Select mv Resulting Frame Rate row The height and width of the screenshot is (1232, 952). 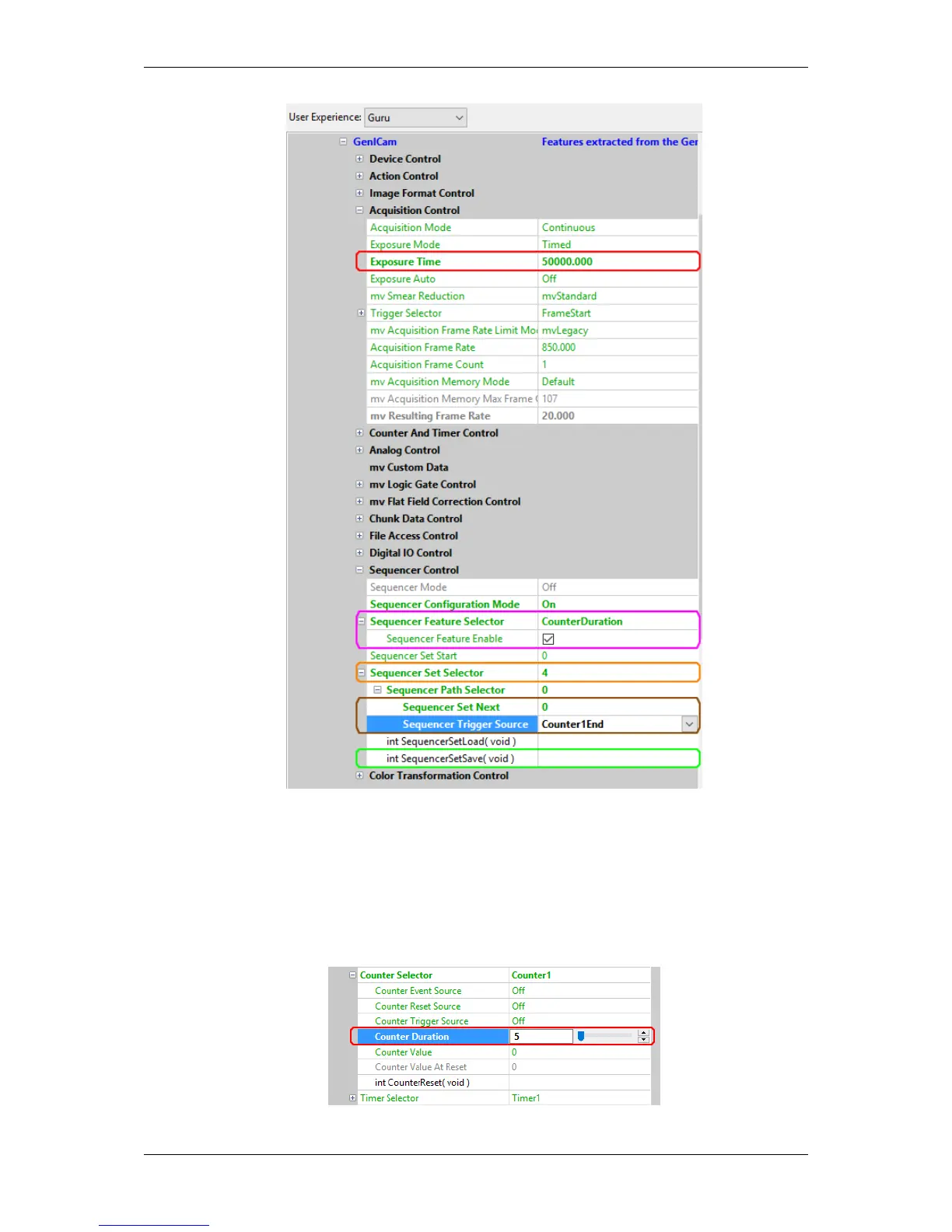[533, 415]
